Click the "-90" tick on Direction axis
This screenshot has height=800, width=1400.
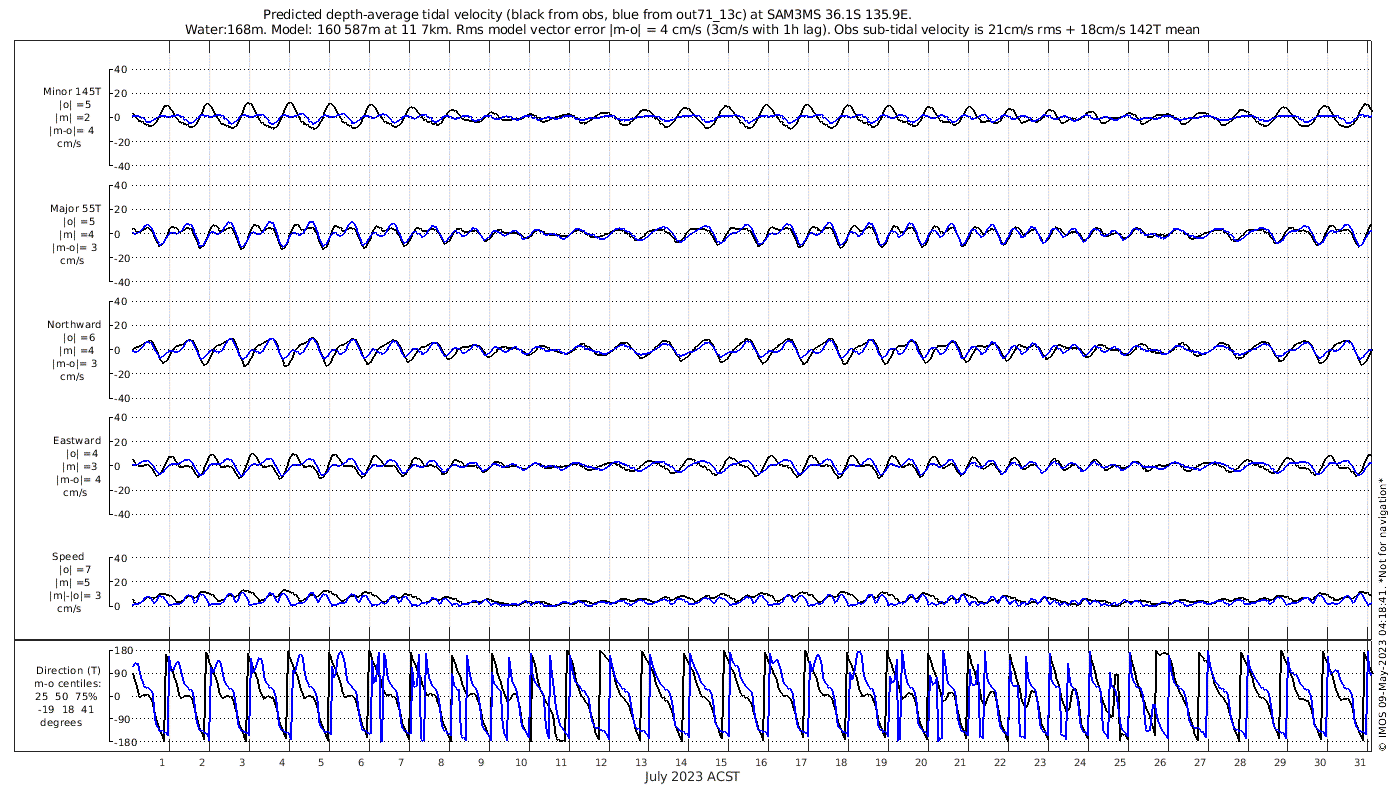(126, 719)
